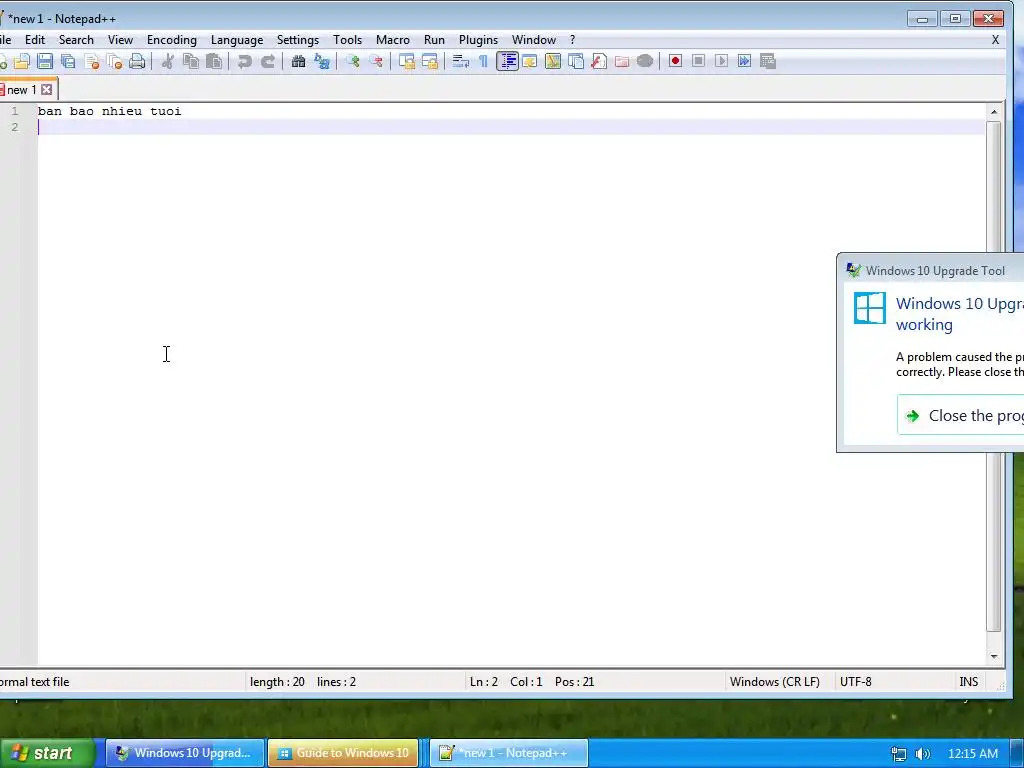Viewport: 1024px width, 768px height.
Task: Toggle the Document Map panel icon
Action: 552,61
